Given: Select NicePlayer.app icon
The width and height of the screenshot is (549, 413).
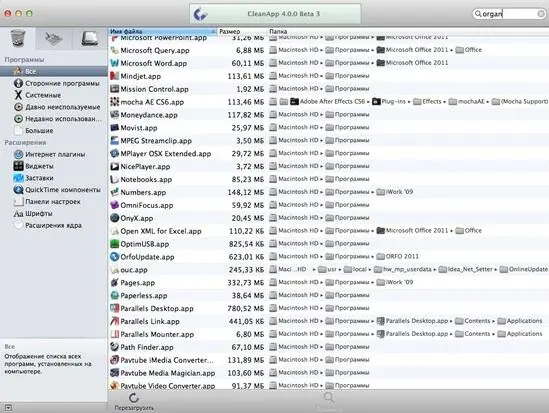Looking at the screenshot, I should pyautogui.click(x=114, y=167).
